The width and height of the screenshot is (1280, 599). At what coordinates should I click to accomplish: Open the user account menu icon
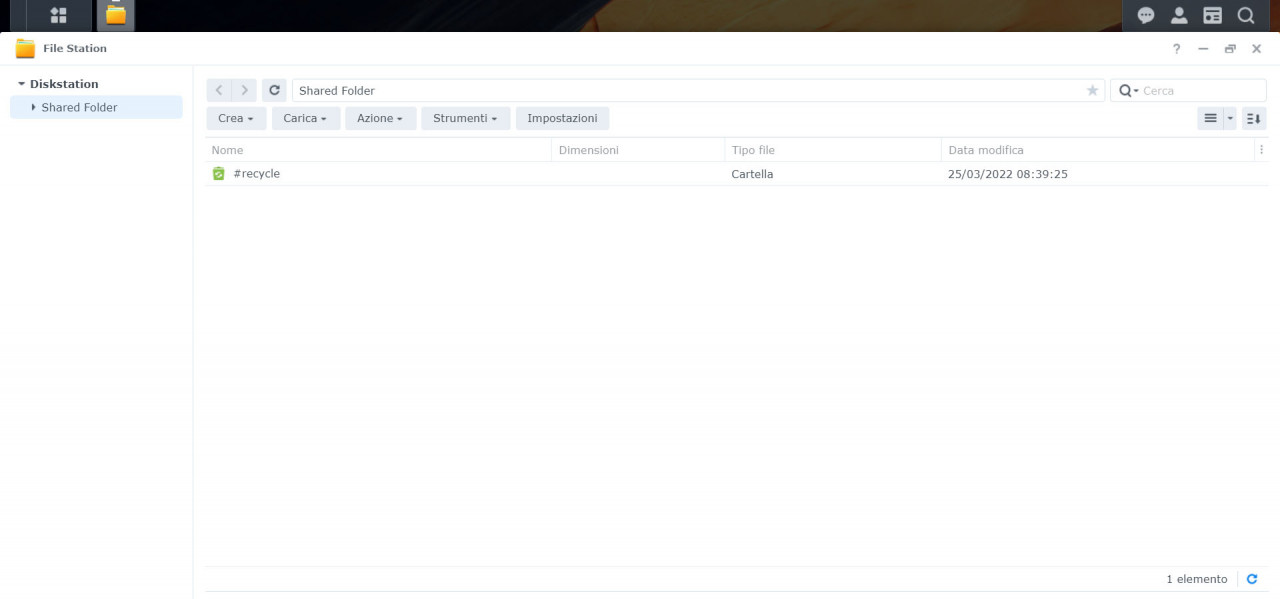point(1179,15)
